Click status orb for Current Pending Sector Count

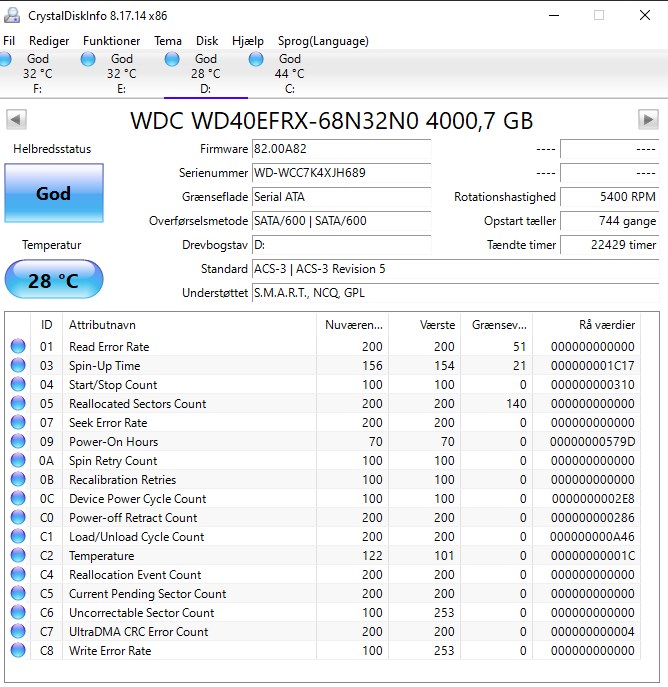pyautogui.click(x=18, y=593)
